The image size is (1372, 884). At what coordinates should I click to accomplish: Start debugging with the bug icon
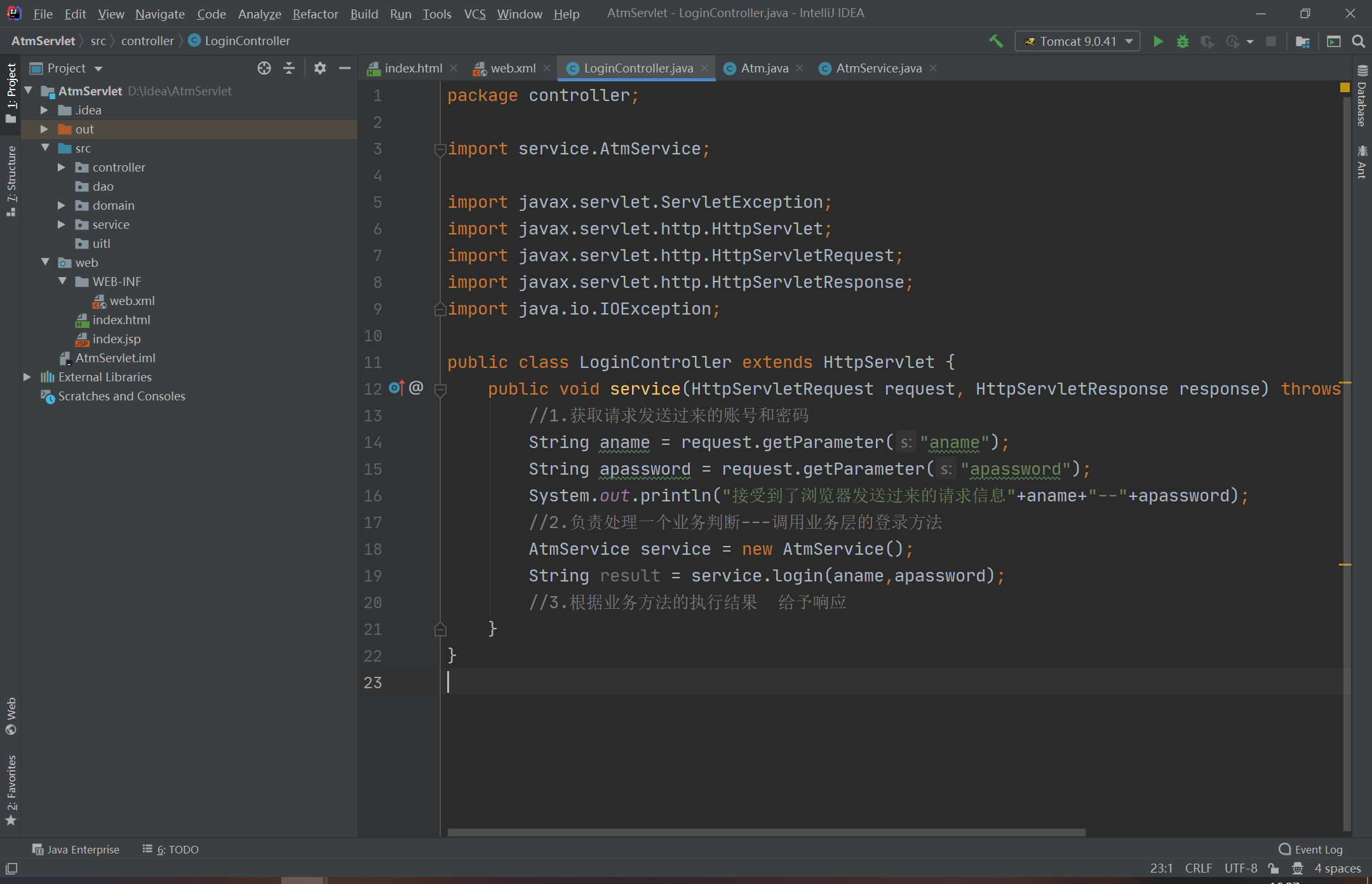(1182, 41)
